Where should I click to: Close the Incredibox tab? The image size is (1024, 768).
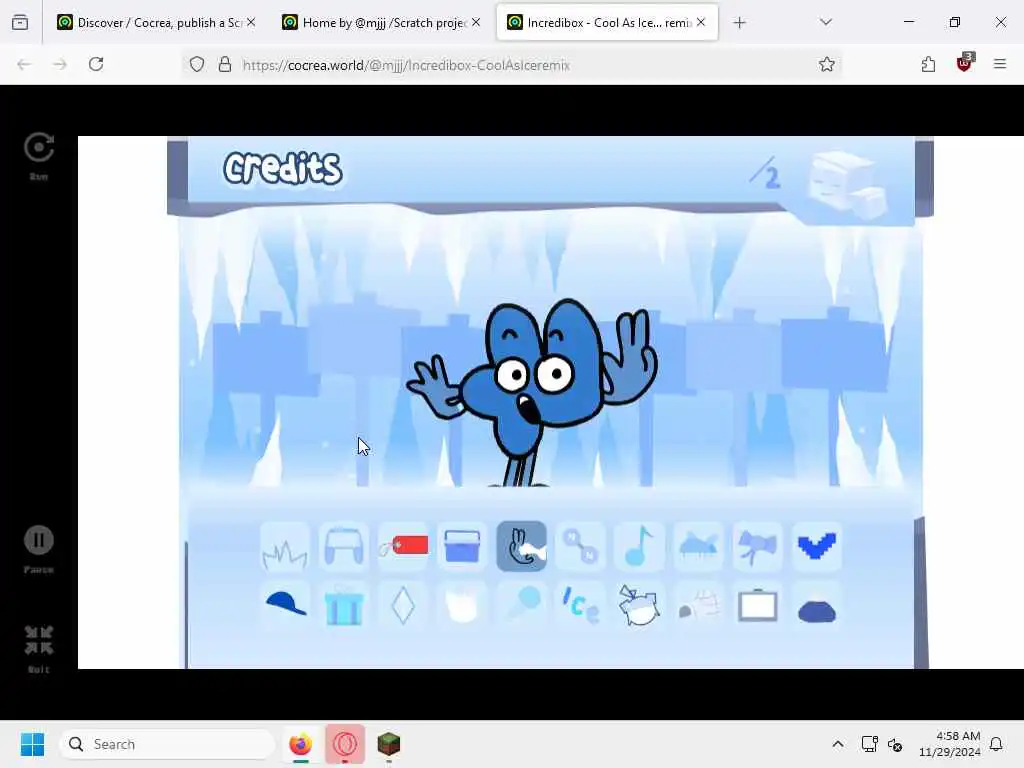coord(701,22)
